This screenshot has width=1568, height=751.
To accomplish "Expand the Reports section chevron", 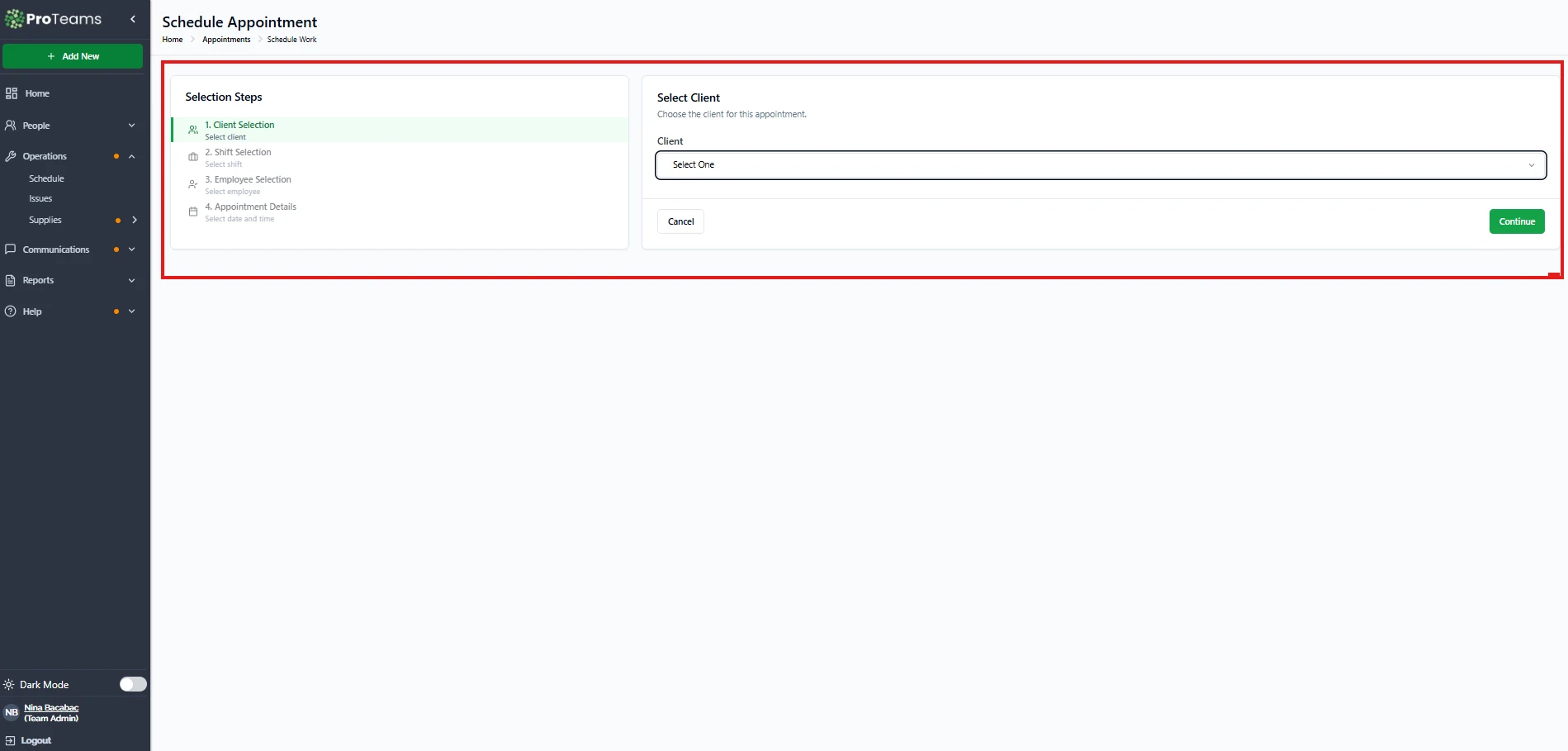I will (131, 281).
